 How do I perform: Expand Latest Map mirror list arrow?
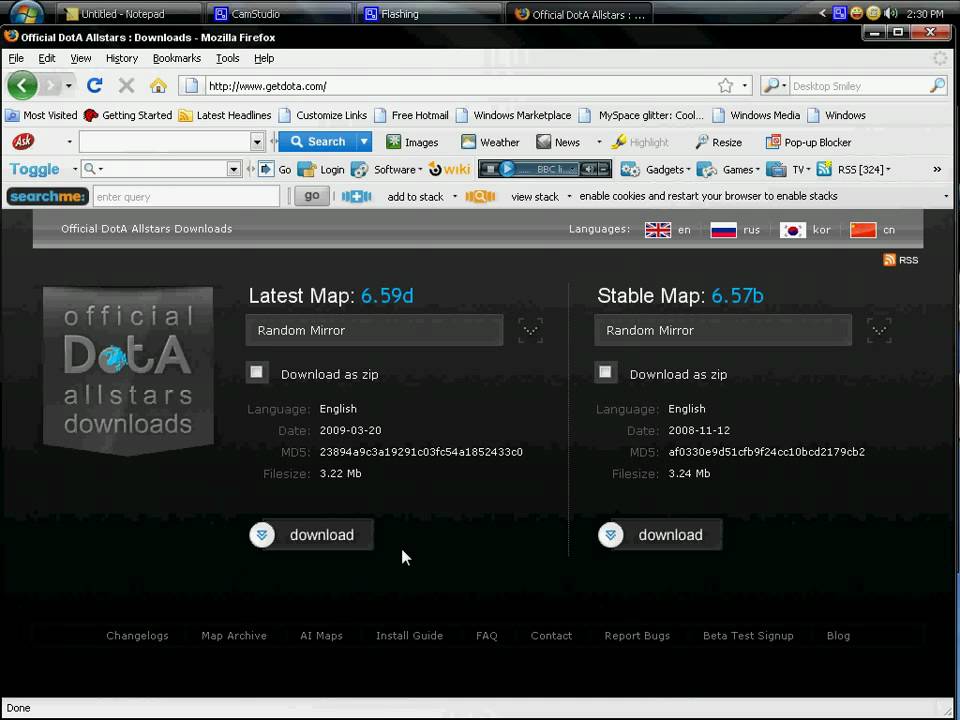(530, 330)
